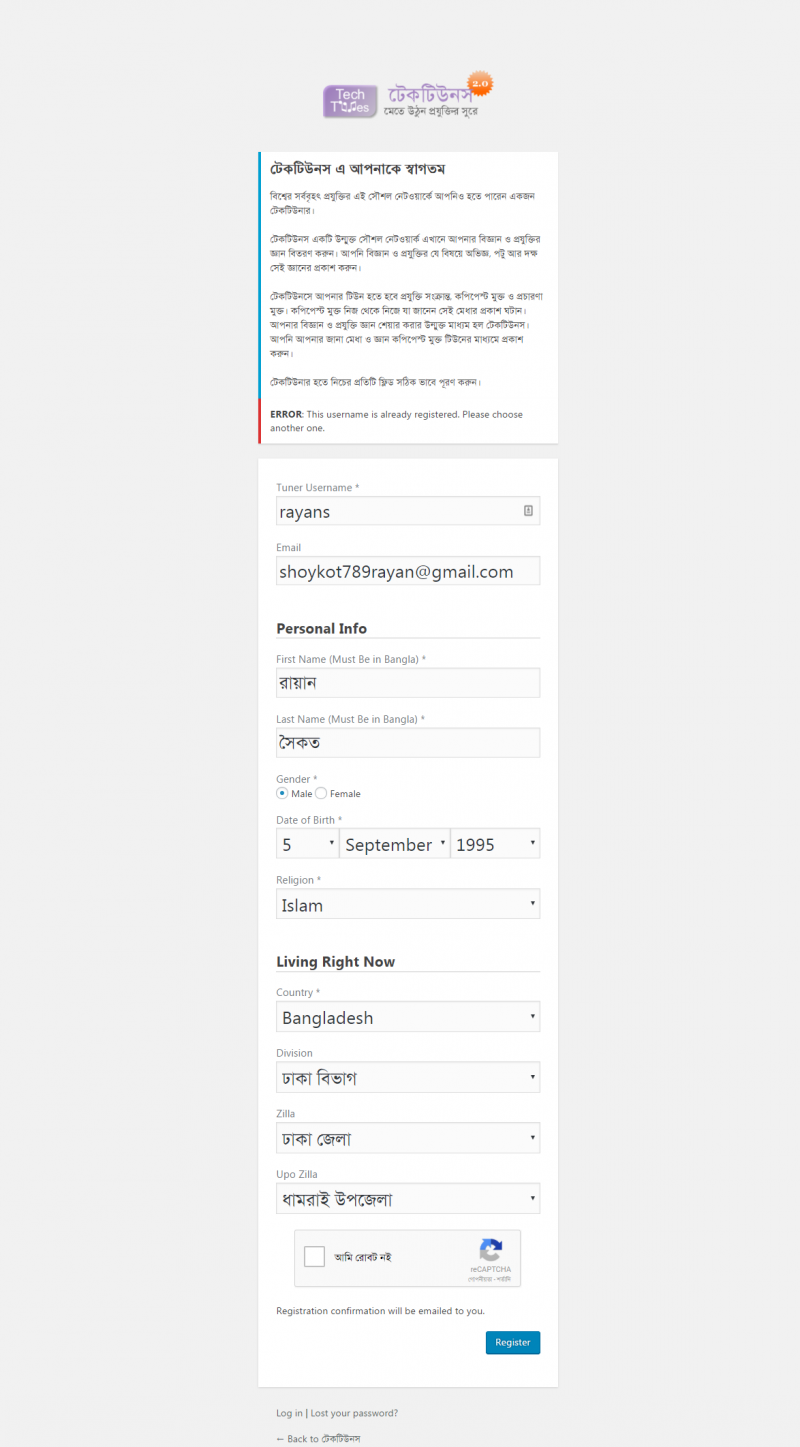Click the TechTunes logo at top
This screenshot has height=1447, width=800.
pyautogui.click(x=407, y=98)
